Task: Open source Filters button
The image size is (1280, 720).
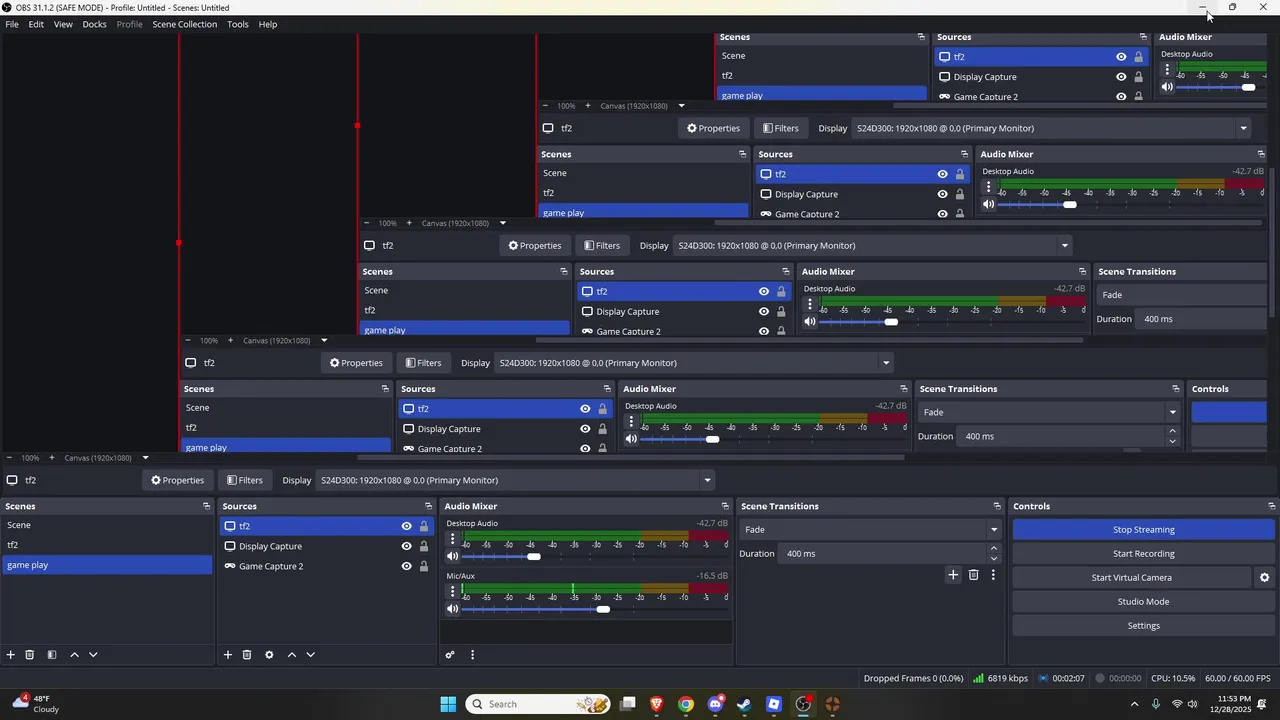Action: (244, 480)
